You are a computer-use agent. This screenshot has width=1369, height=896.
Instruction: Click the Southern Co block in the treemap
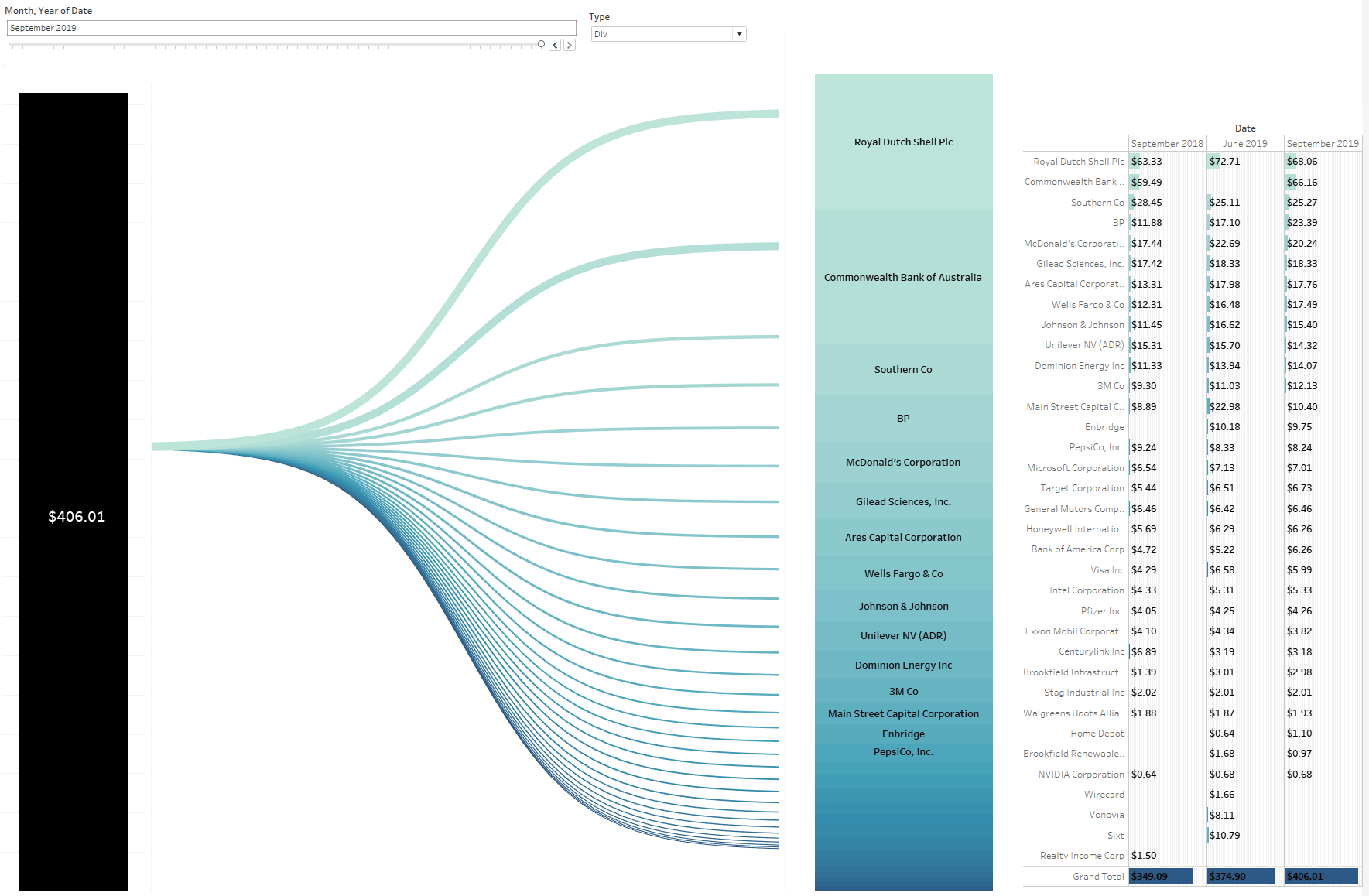tap(904, 369)
